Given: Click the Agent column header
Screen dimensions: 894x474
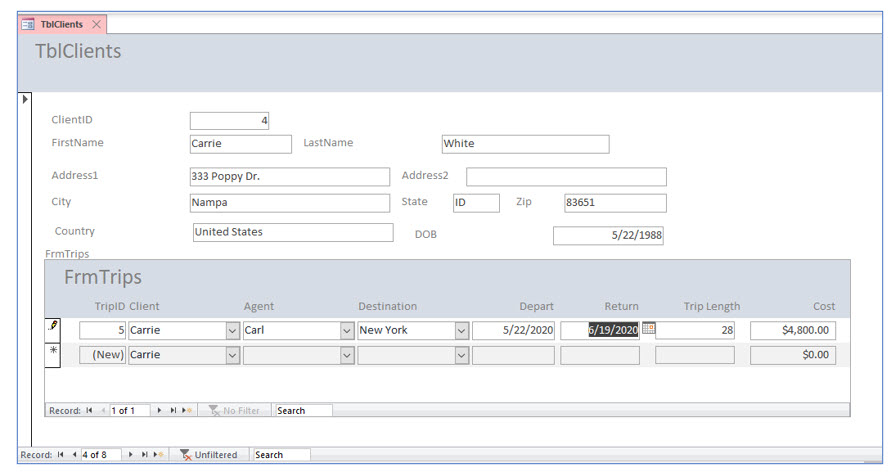Looking at the screenshot, I should click(259, 306).
